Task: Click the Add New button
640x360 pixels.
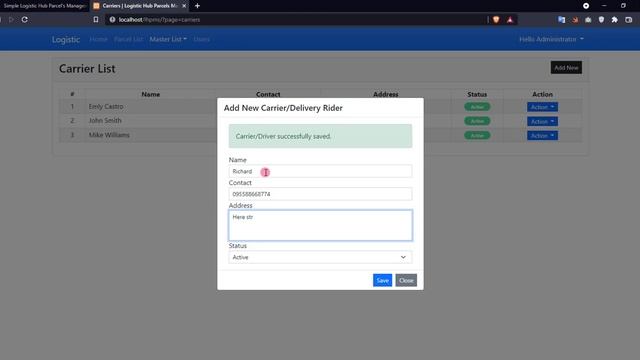Action: [x=566, y=68]
